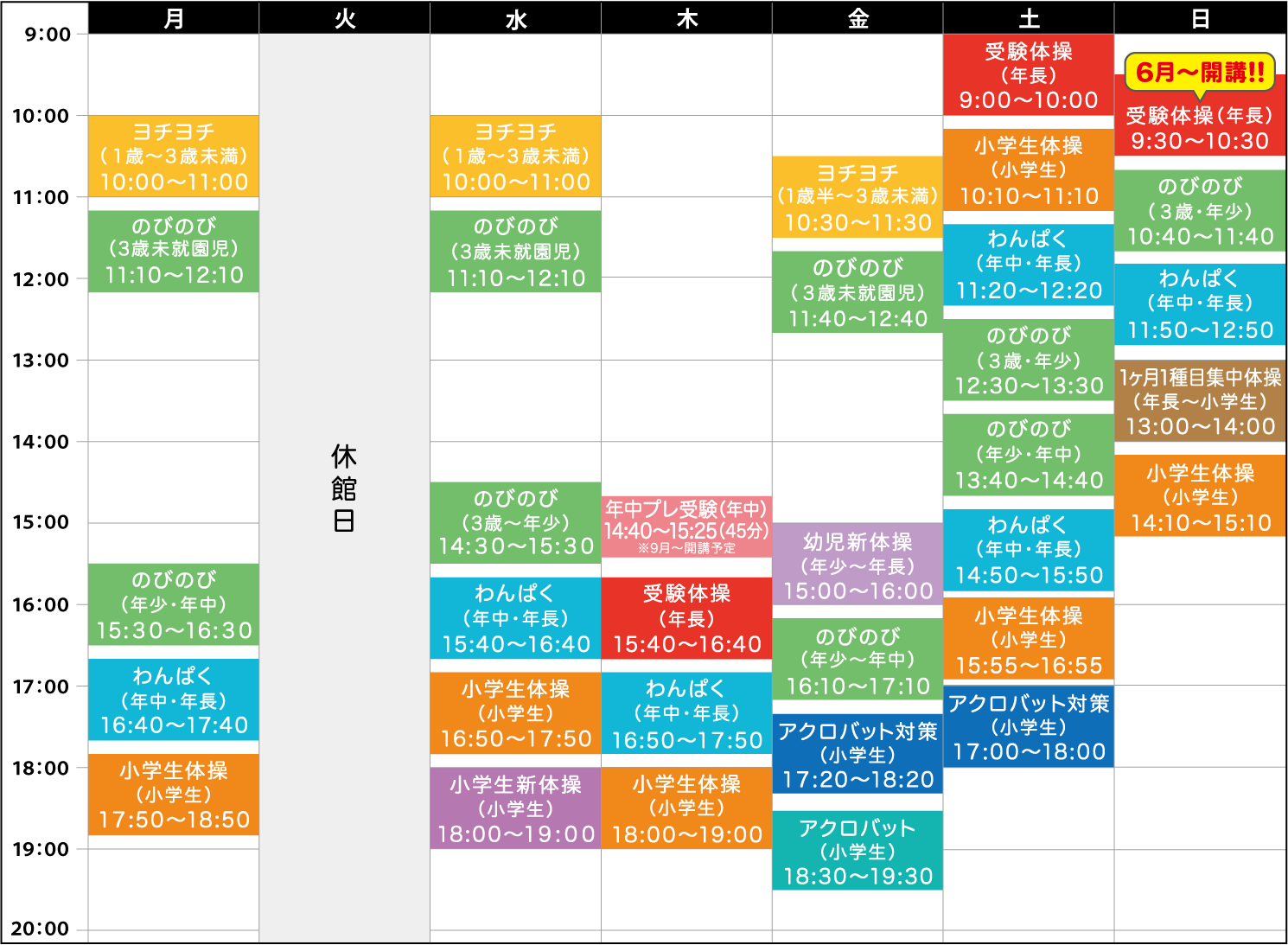The width and height of the screenshot is (1288, 945).
Task: Click the 20:00 time label
Action: tap(41, 929)
